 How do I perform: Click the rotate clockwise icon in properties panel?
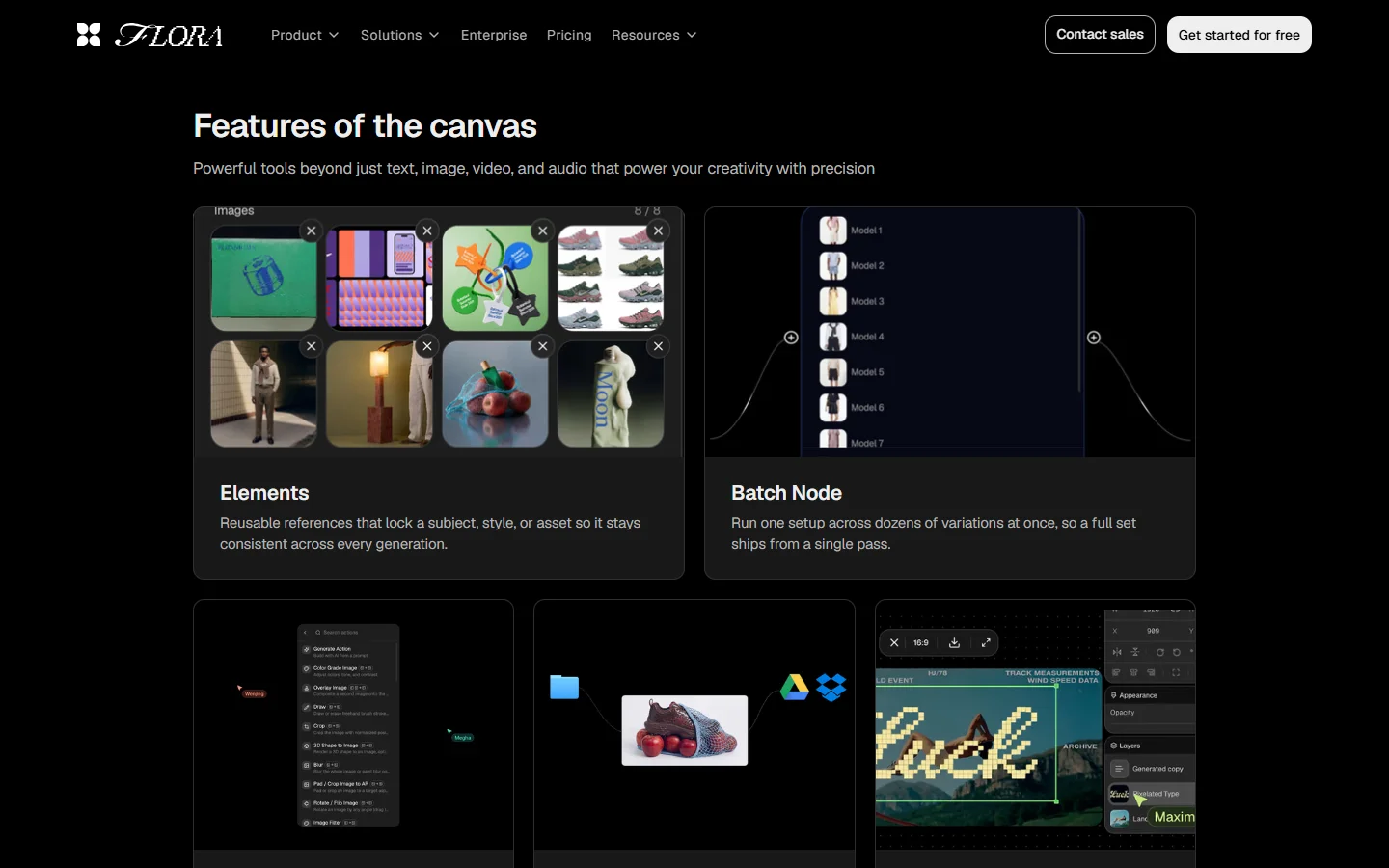click(x=1160, y=653)
